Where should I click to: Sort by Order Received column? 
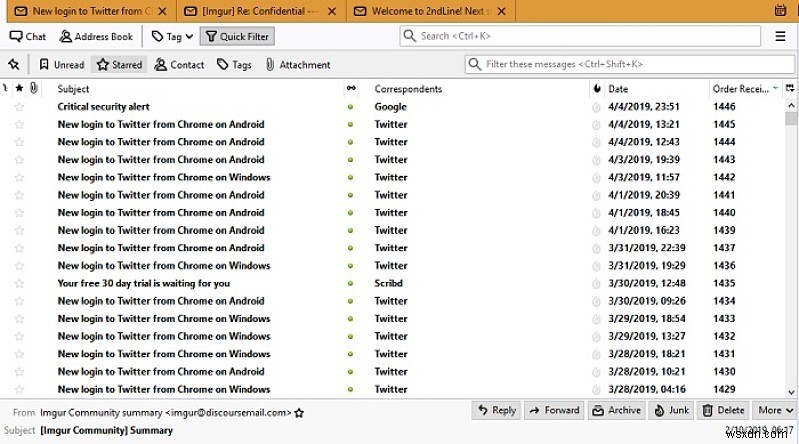click(745, 89)
